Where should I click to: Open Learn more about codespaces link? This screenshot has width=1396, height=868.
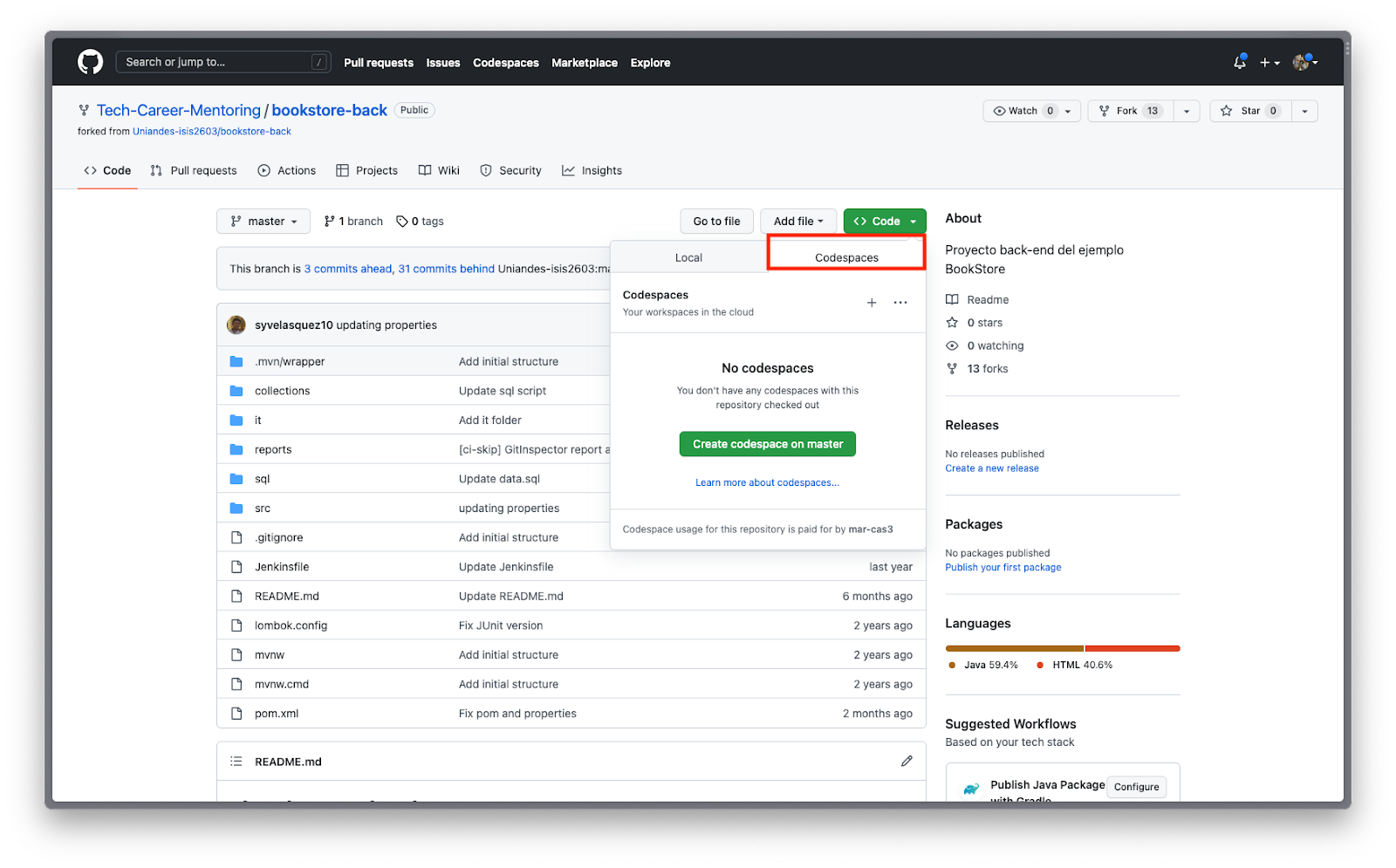tap(767, 482)
